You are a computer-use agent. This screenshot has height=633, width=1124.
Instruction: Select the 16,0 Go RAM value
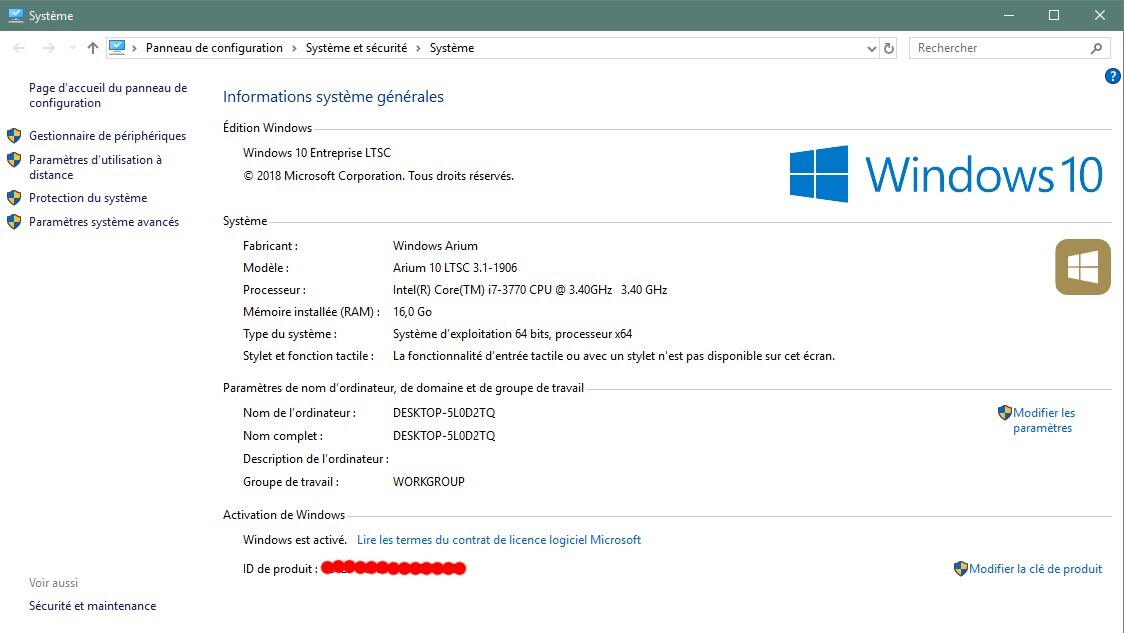coord(412,312)
